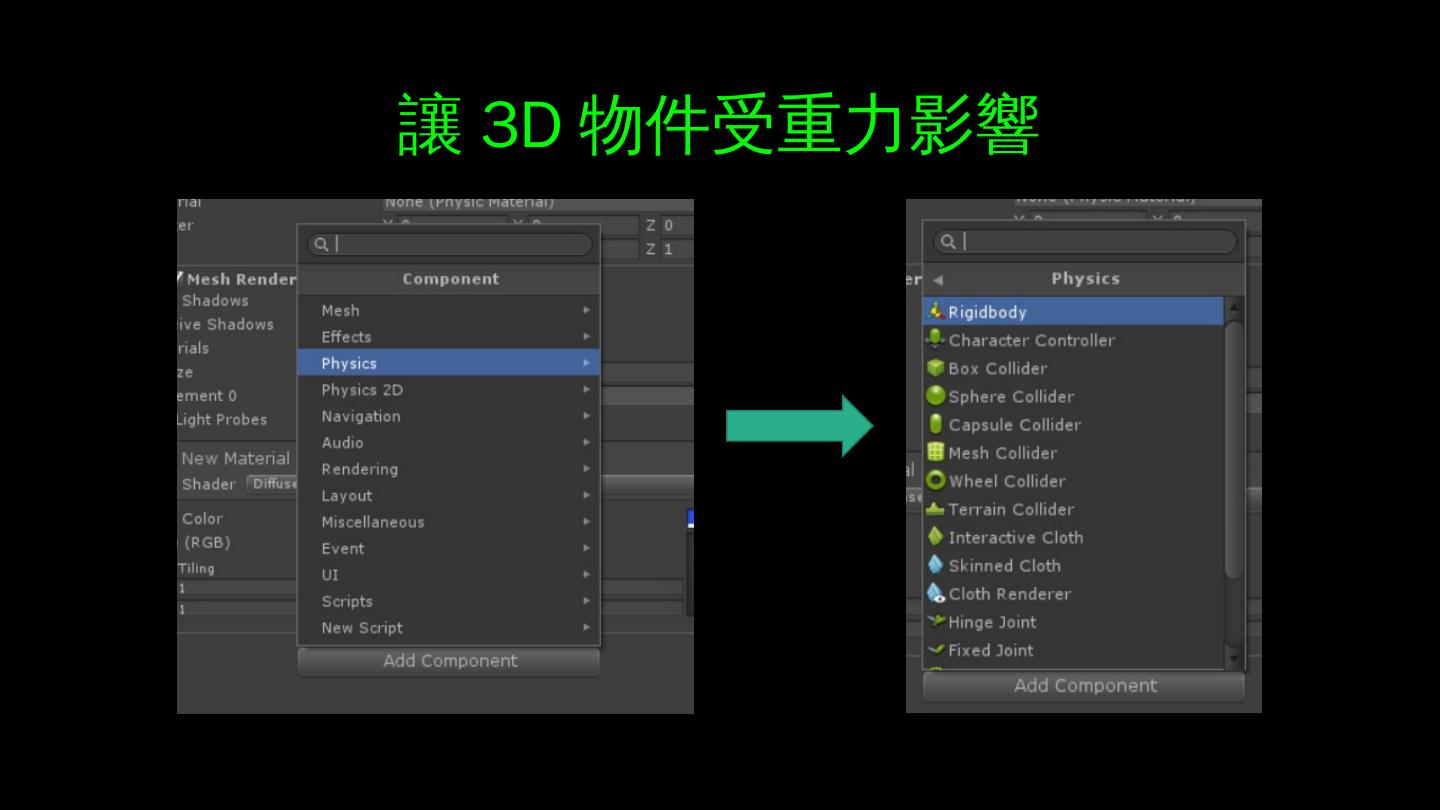The height and width of the screenshot is (810, 1440).
Task: Select the Capsule Collider icon
Action: [x=936, y=424]
